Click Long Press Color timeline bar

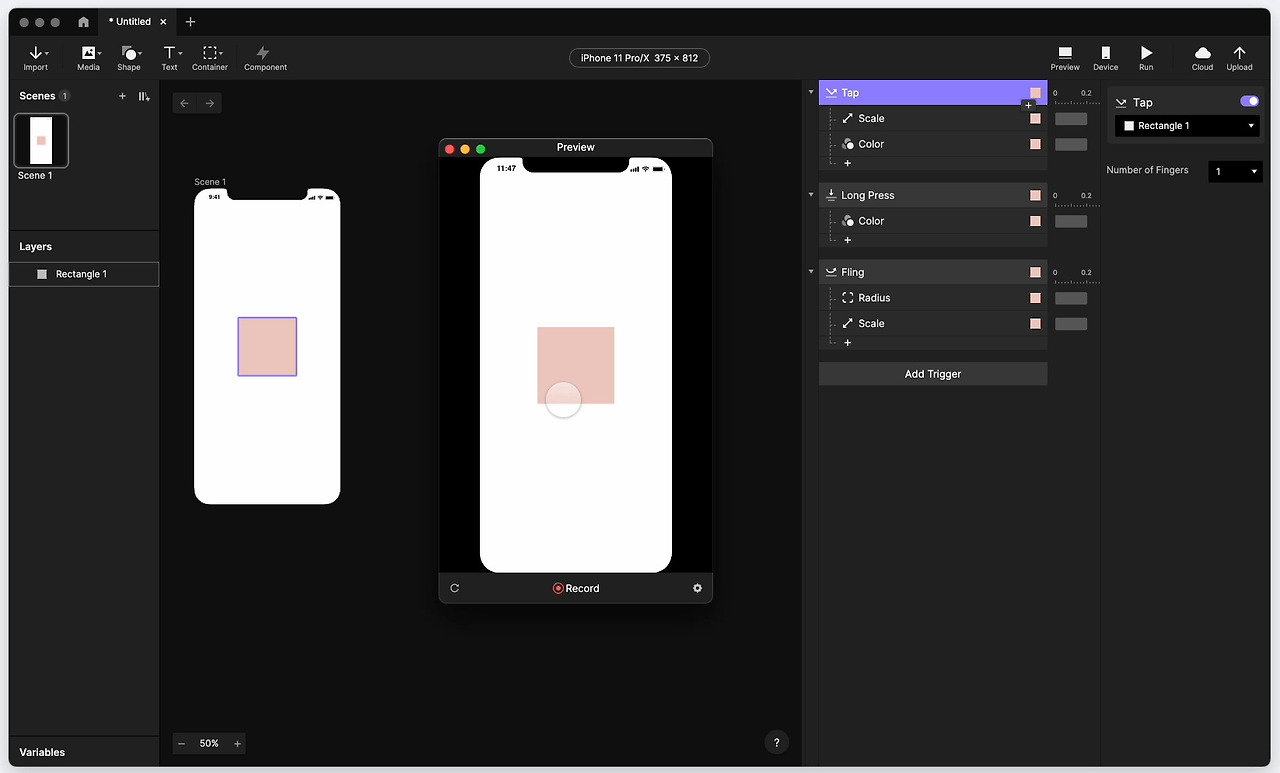[1071, 221]
